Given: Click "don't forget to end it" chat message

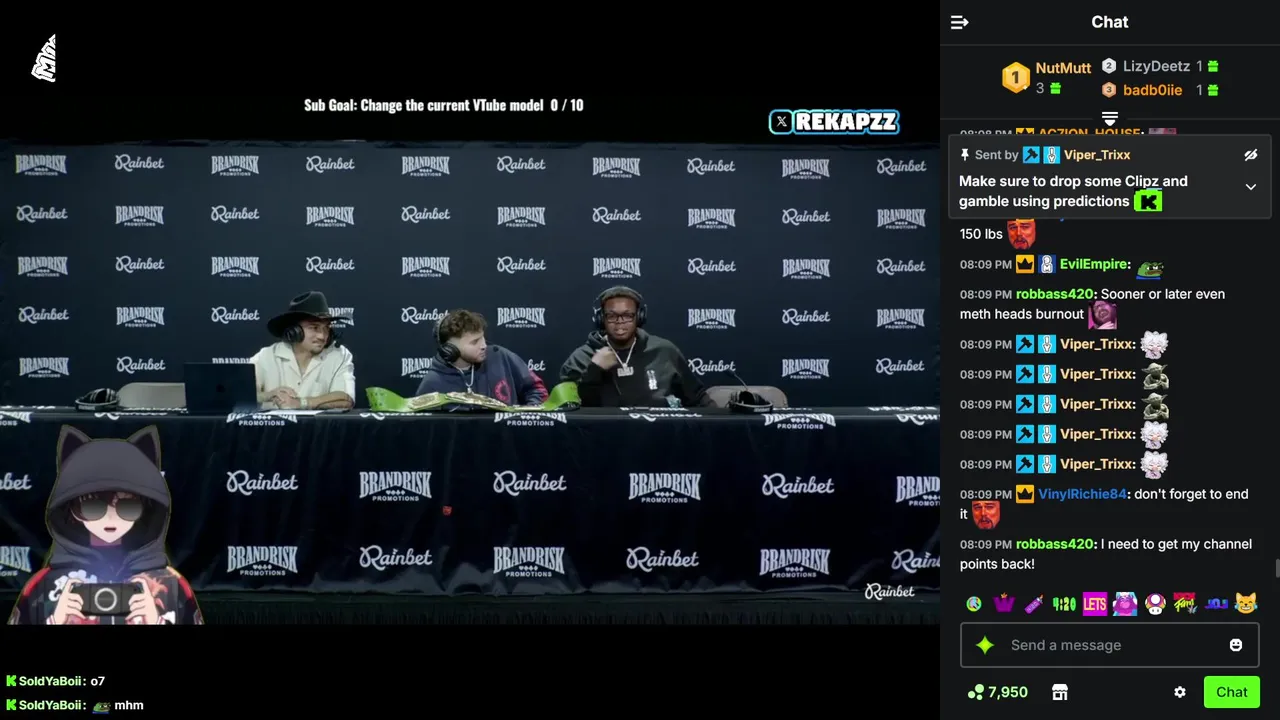Looking at the screenshot, I should (x=1105, y=504).
